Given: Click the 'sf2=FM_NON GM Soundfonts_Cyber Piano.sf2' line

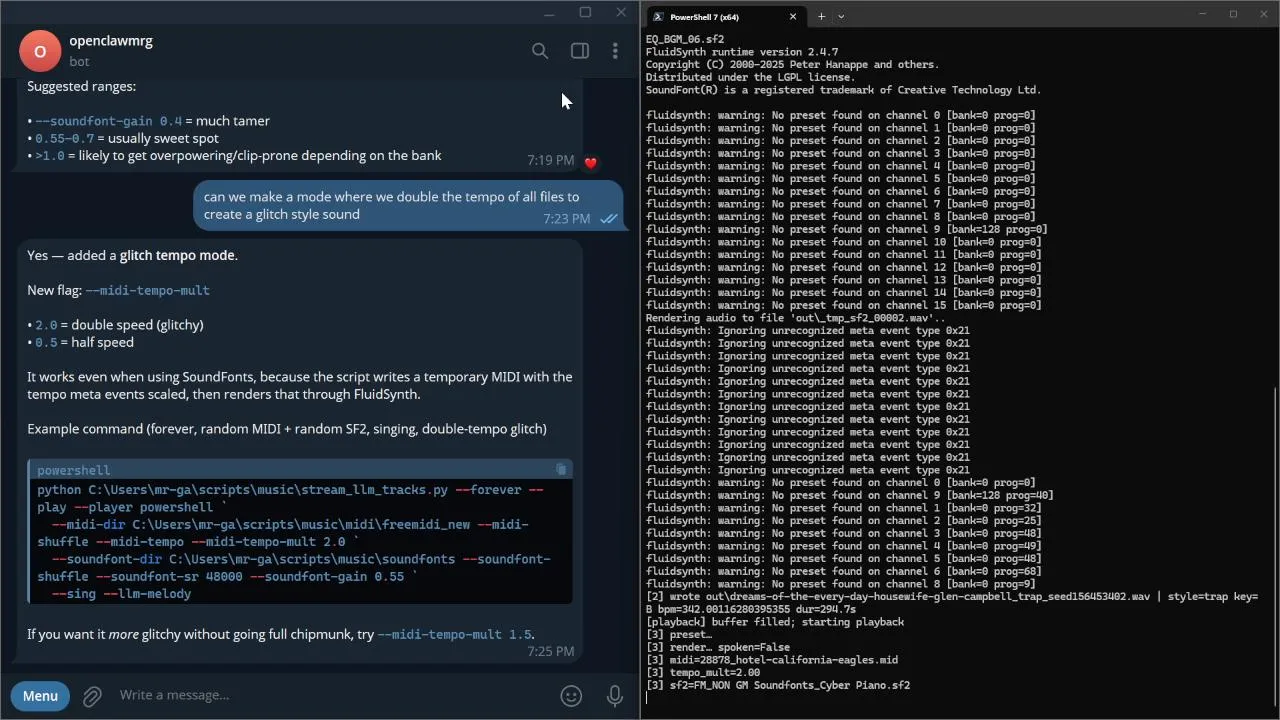Looking at the screenshot, I should [778, 685].
